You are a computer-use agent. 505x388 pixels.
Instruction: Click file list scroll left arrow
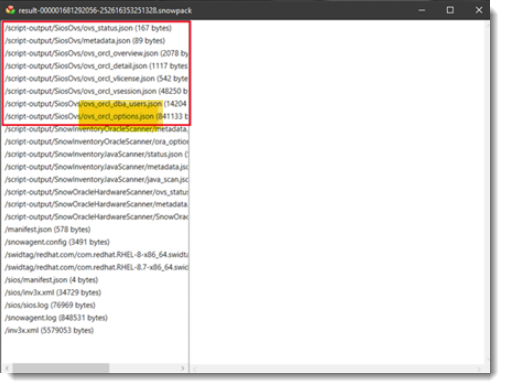(x=7, y=368)
